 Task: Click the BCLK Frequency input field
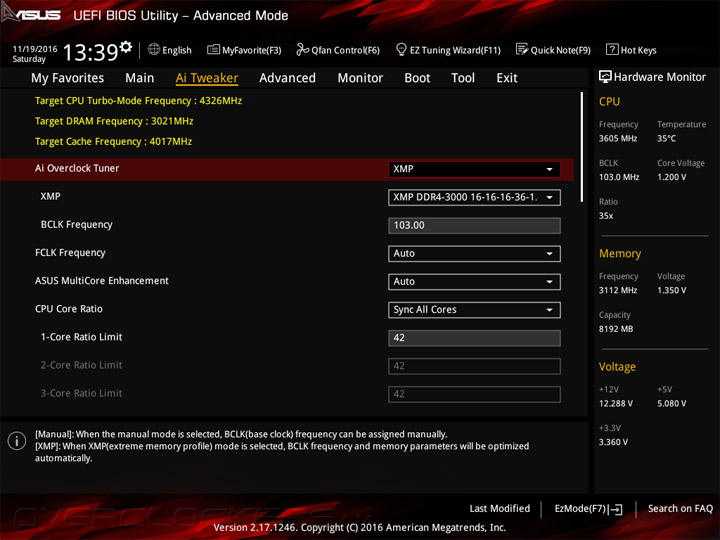click(x=474, y=225)
